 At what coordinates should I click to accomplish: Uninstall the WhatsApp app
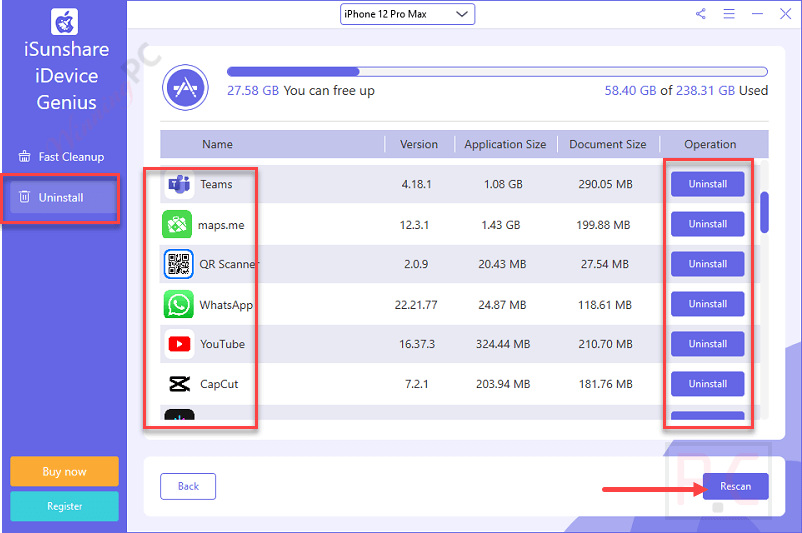point(707,303)
